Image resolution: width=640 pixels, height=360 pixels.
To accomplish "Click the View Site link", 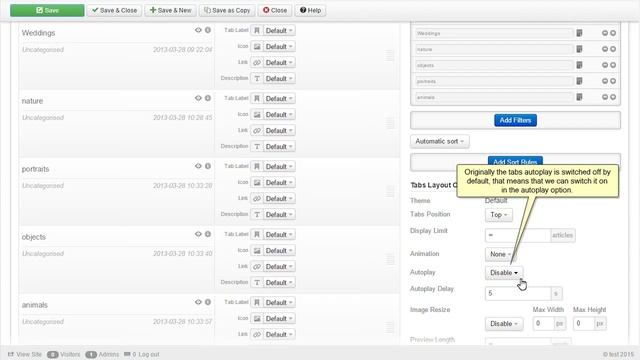I will (x=25, y=354).
